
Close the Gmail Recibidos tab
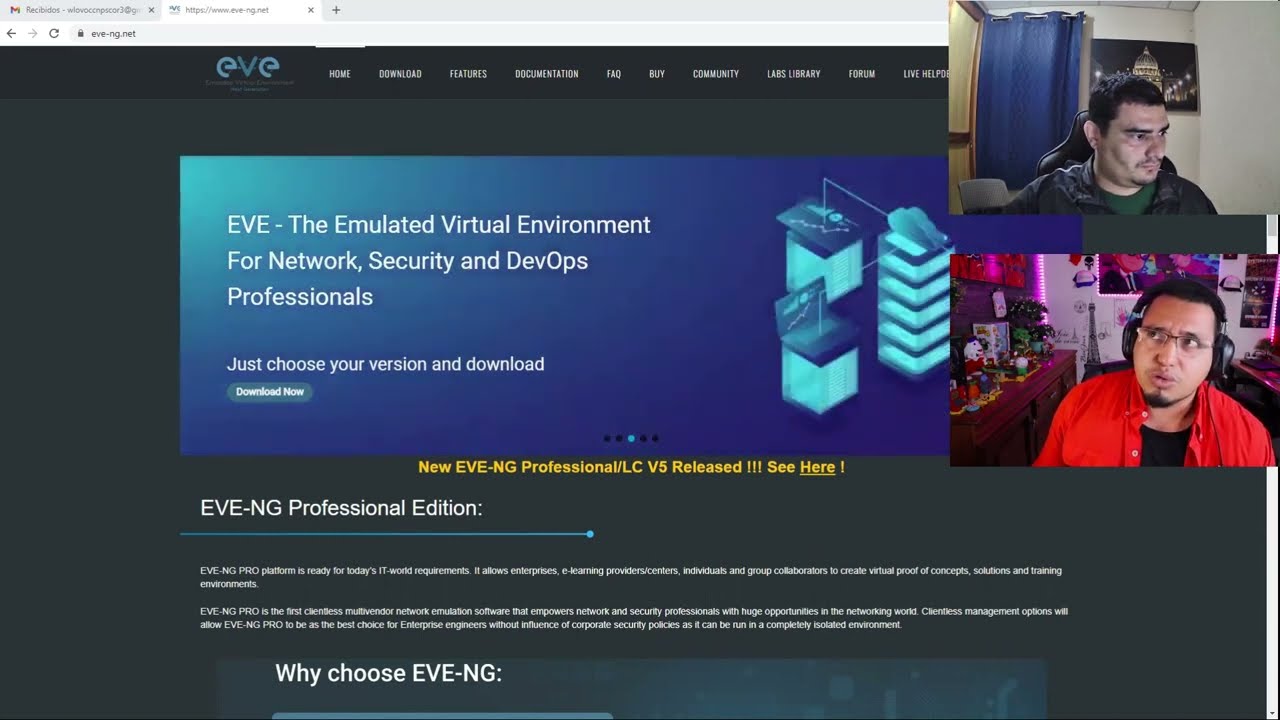151,10
